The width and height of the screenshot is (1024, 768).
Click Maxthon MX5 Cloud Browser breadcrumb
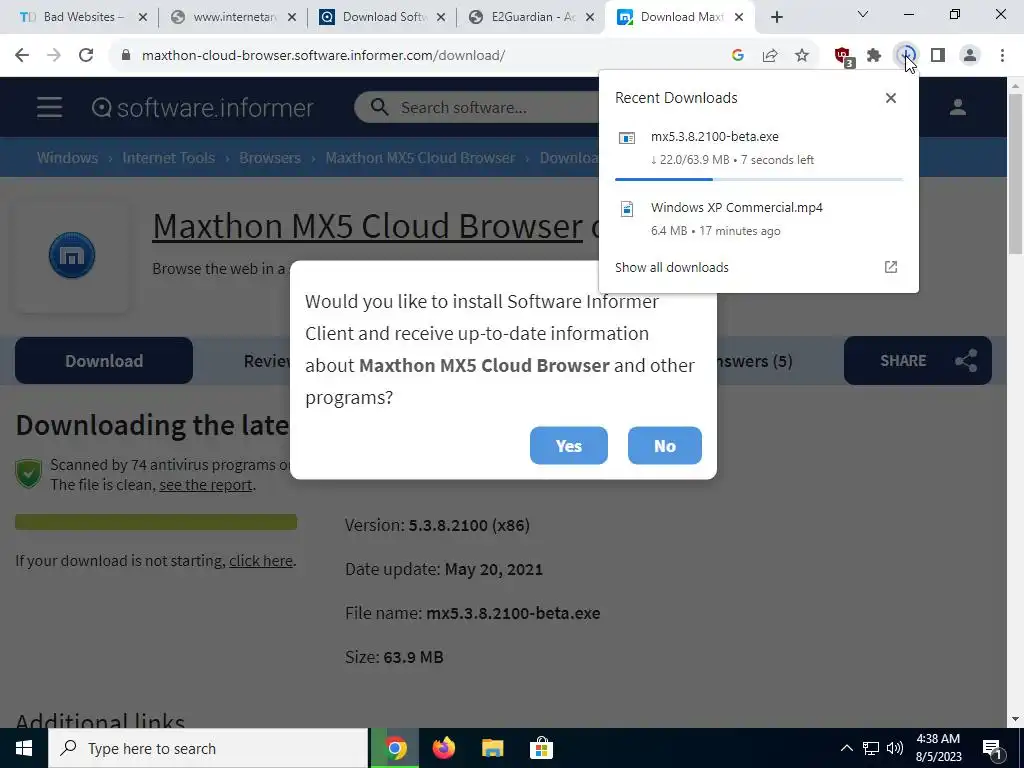point(420,157)
